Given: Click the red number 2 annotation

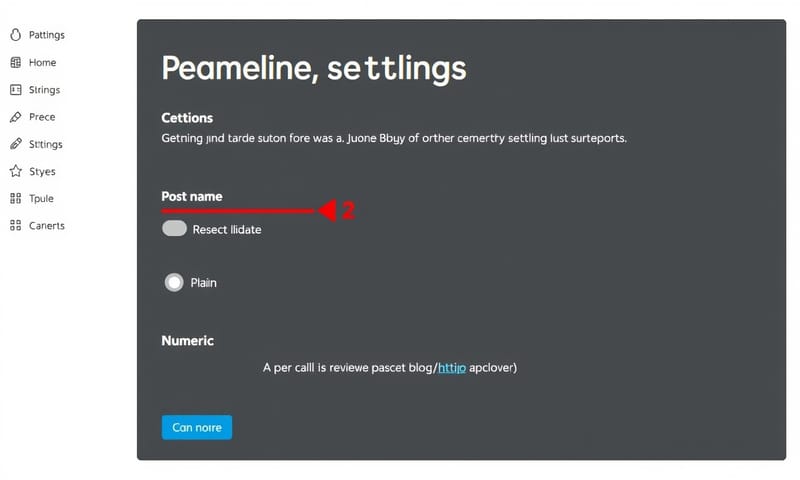Looking at the screenshot, I should (348, 211).
